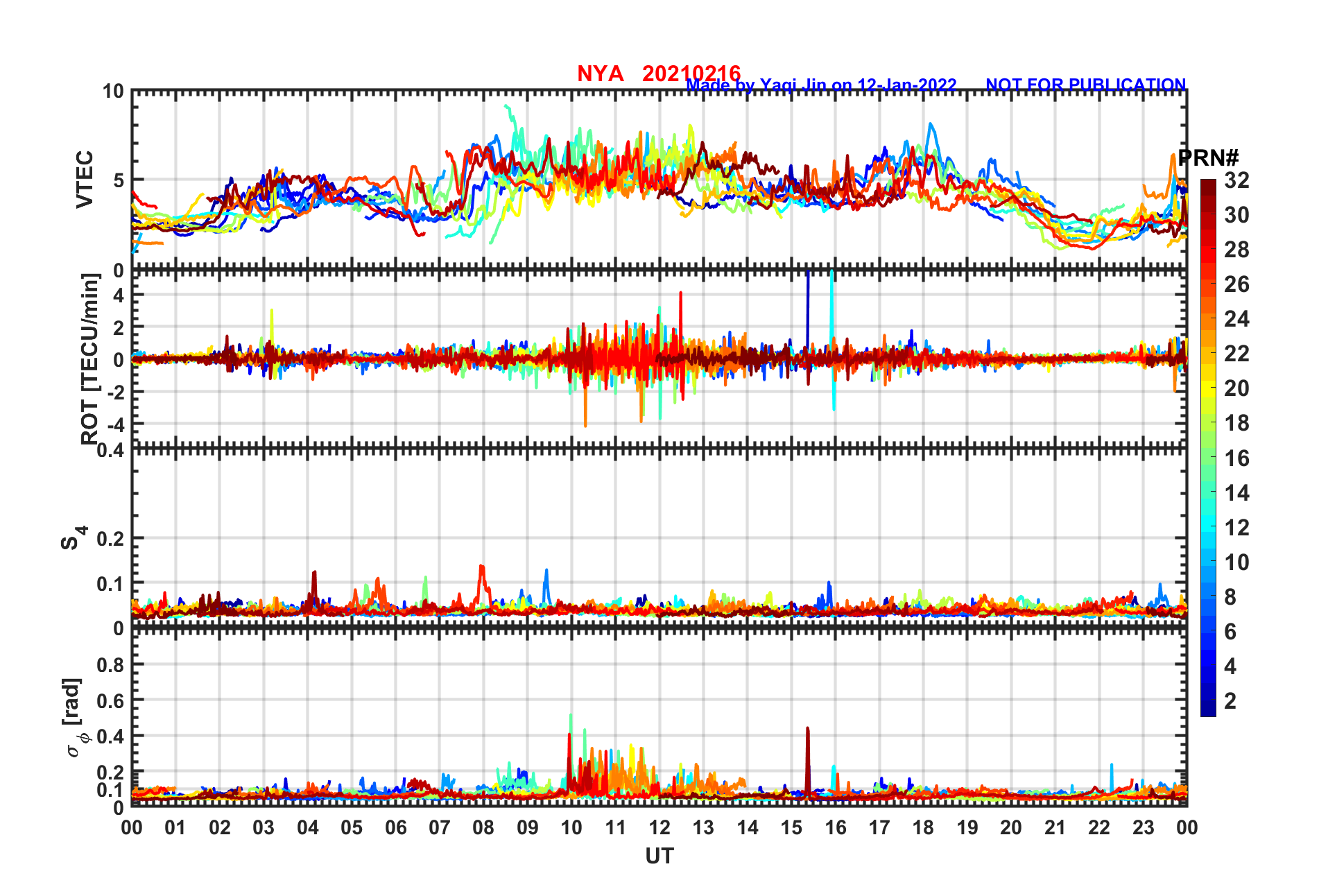Click colorbar tick label '24'
This screenshot has height=896, width=1319.
(1236, 319)
